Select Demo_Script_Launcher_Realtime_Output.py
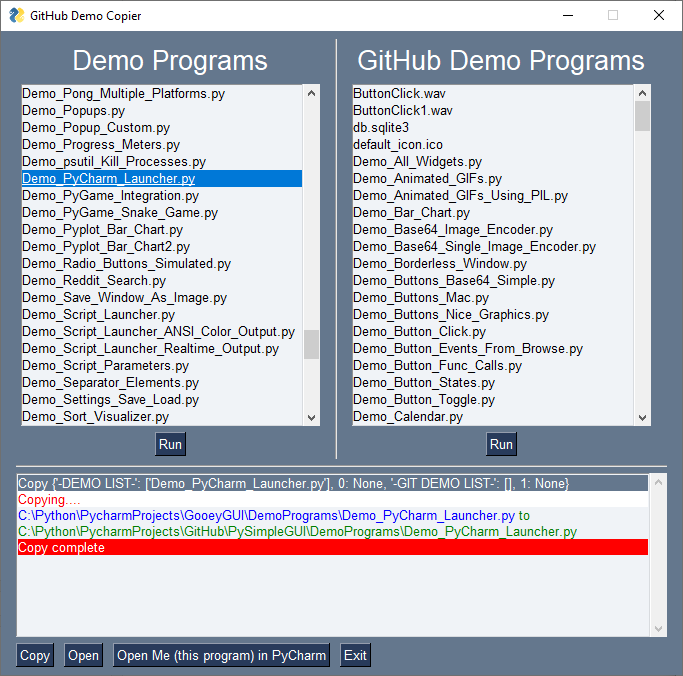683x676 pixels. pos(162,348)
